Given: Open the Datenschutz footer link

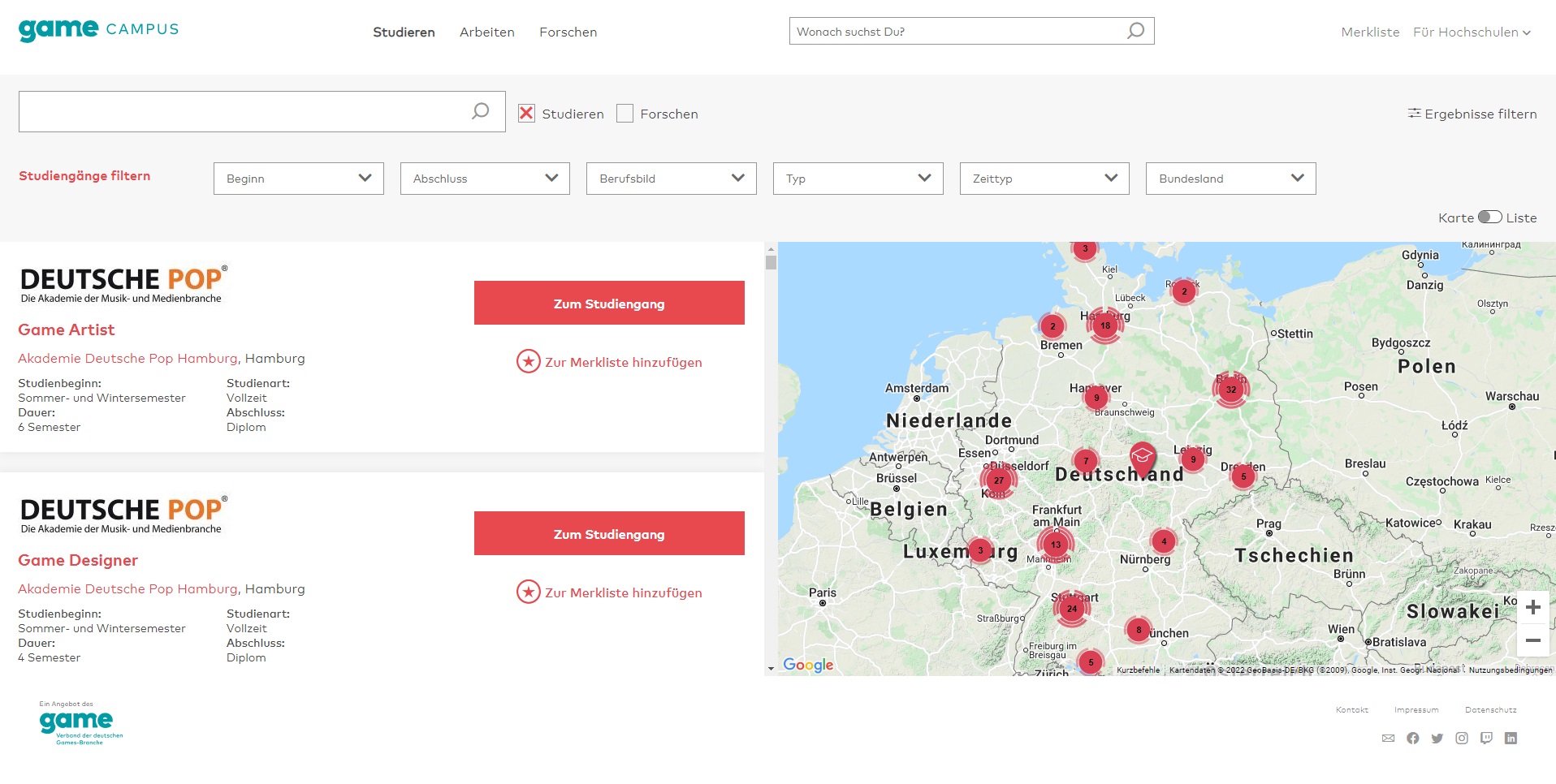Looking at the screenshot, I should (1491, 709).
